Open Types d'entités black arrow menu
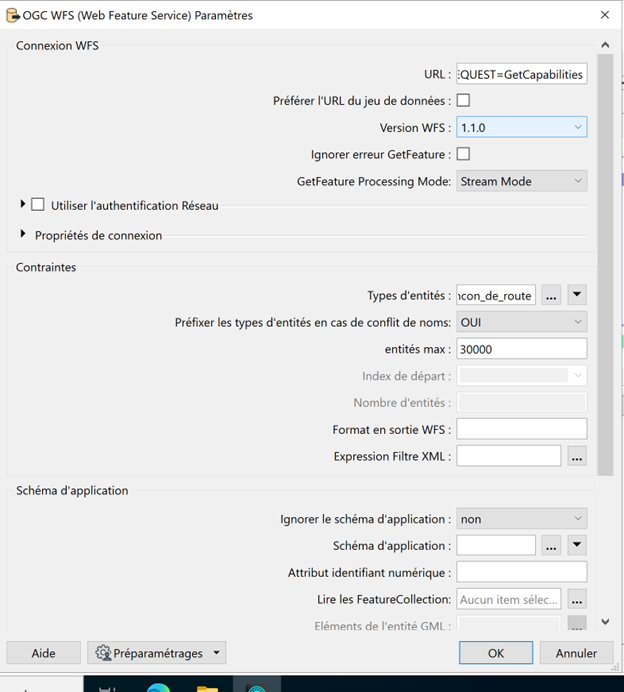The image size is (624, 692). coord(577,295)
